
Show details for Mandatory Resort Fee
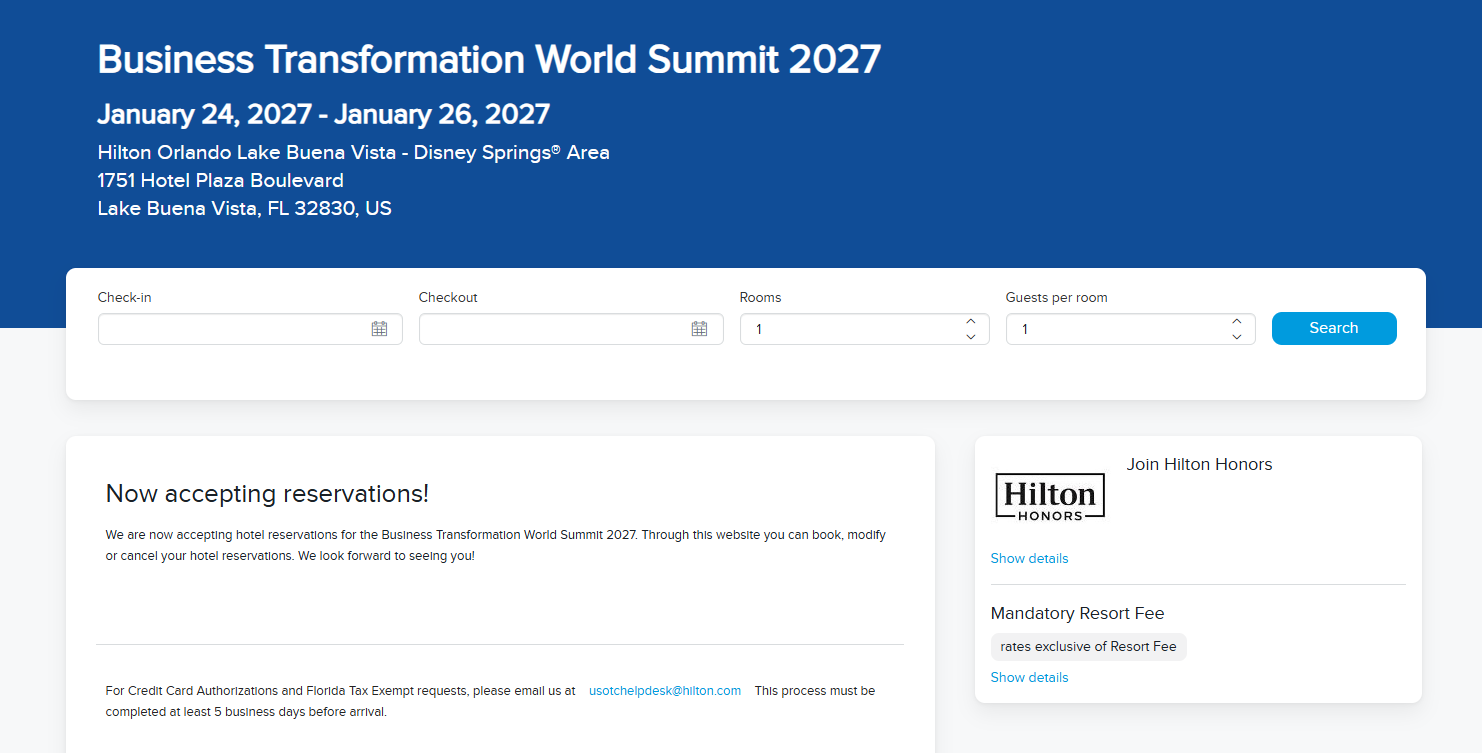pos(1029,678)
